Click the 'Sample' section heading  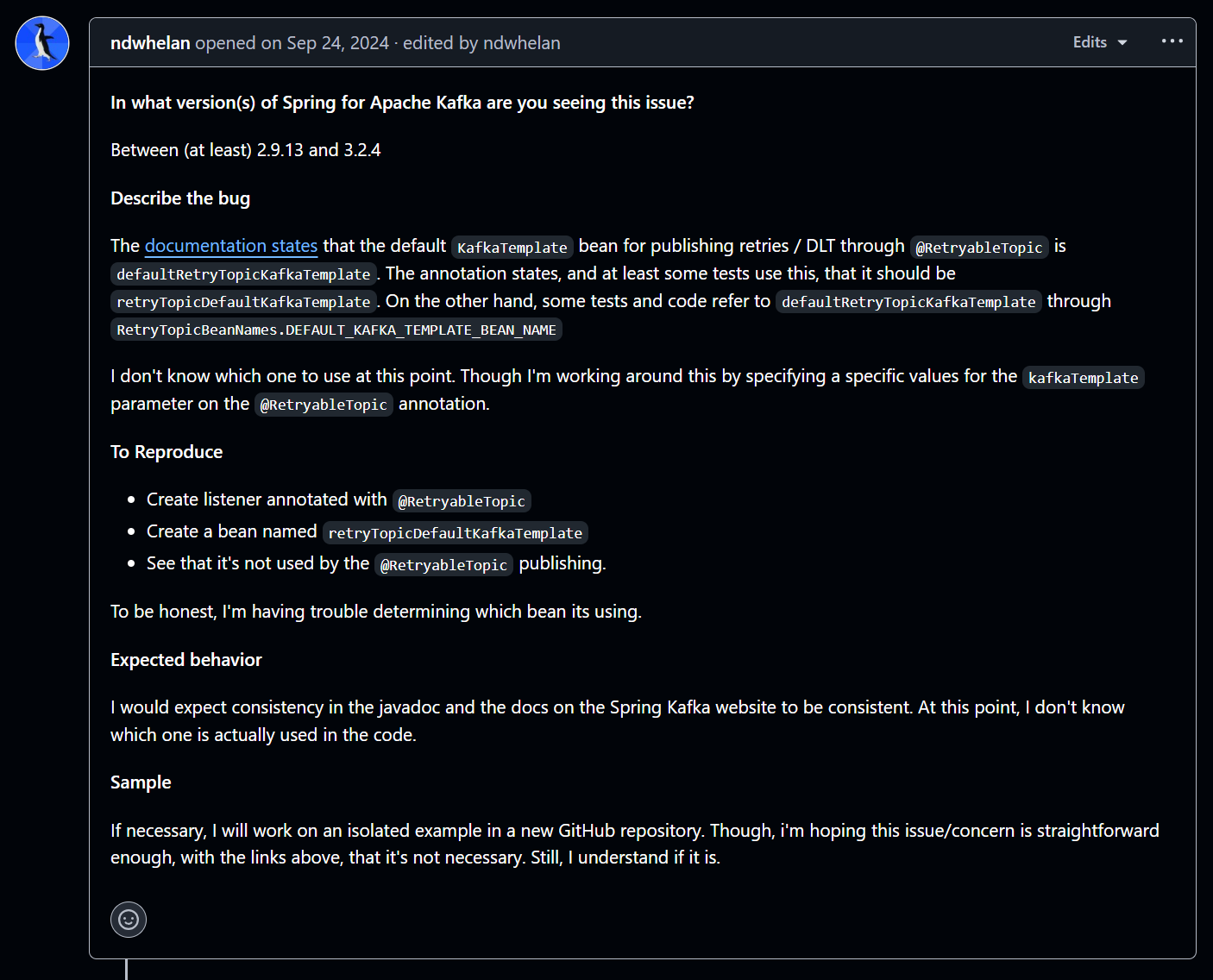click(x=141, y=782)
